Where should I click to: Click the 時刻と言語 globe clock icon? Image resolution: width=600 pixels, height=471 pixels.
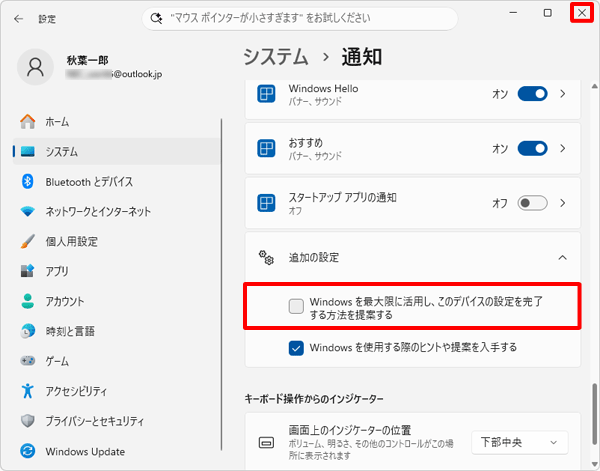[28, 331]
